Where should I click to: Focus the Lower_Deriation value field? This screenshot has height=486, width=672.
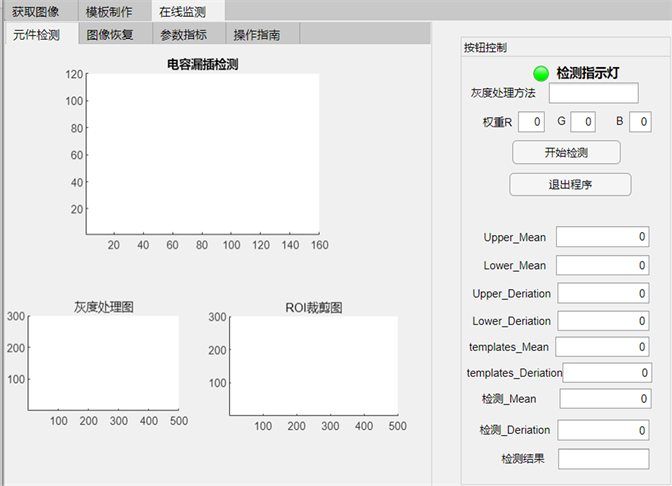(602, 321)
